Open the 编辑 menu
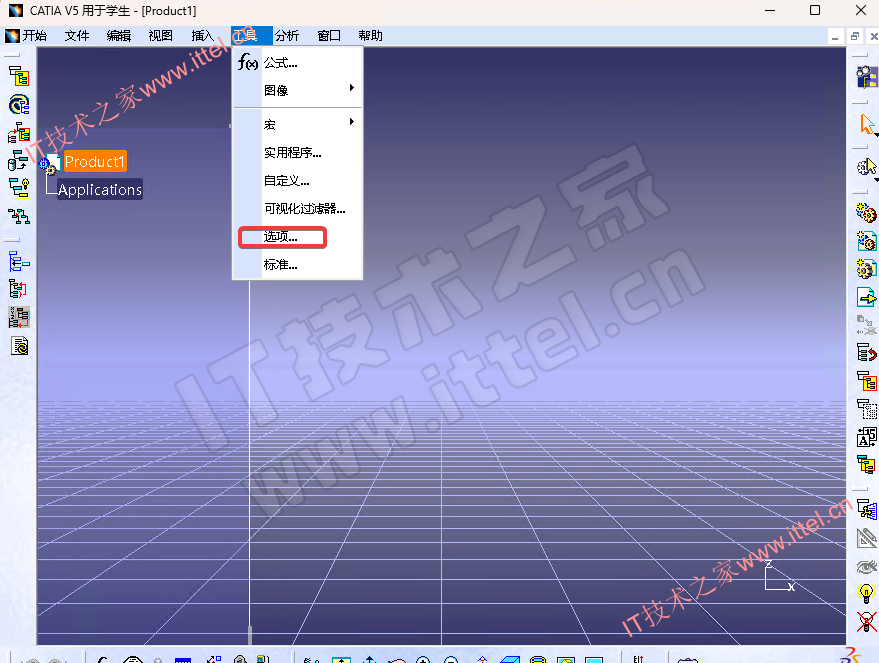This screenshot has width=879, height=663. pos(119,36)
